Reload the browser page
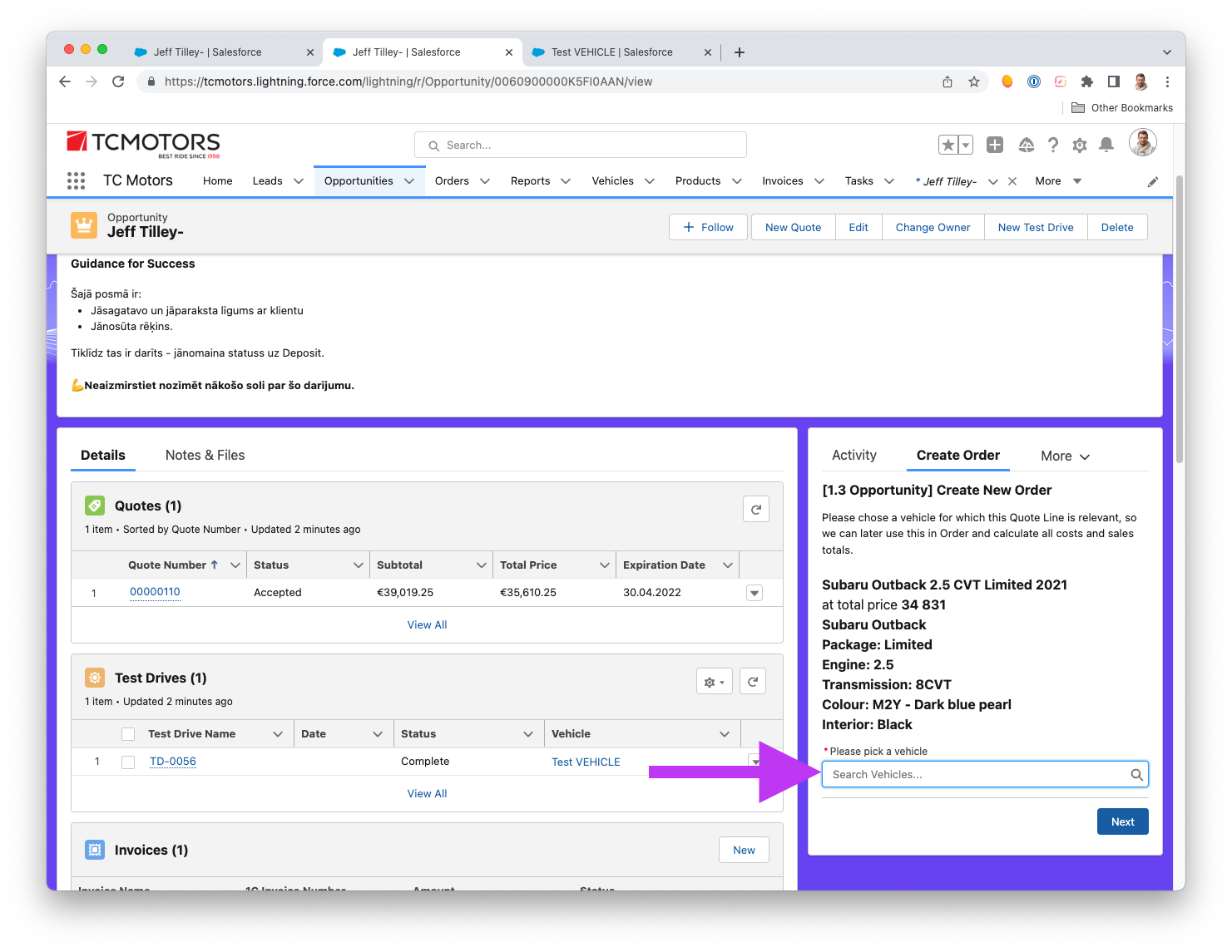Screen dimensions: 1232x952 click(x=118, y=81)
